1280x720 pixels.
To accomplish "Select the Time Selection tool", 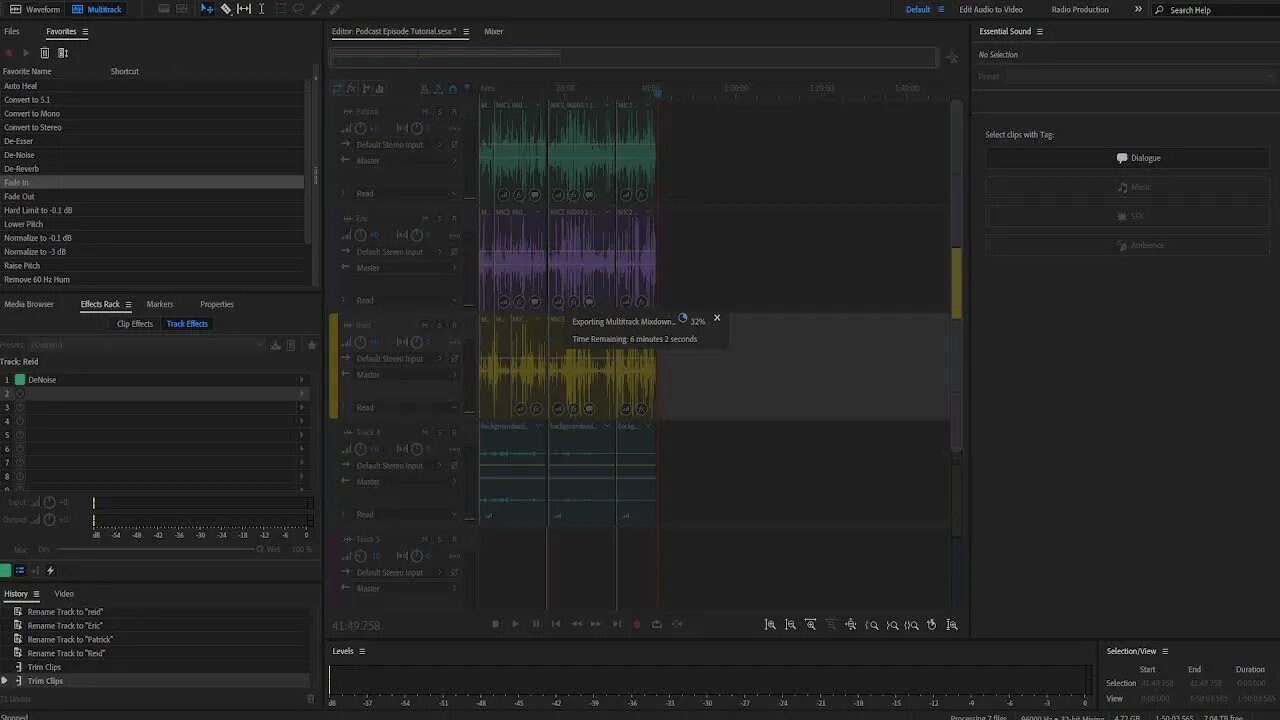I will tap(262, 9).
